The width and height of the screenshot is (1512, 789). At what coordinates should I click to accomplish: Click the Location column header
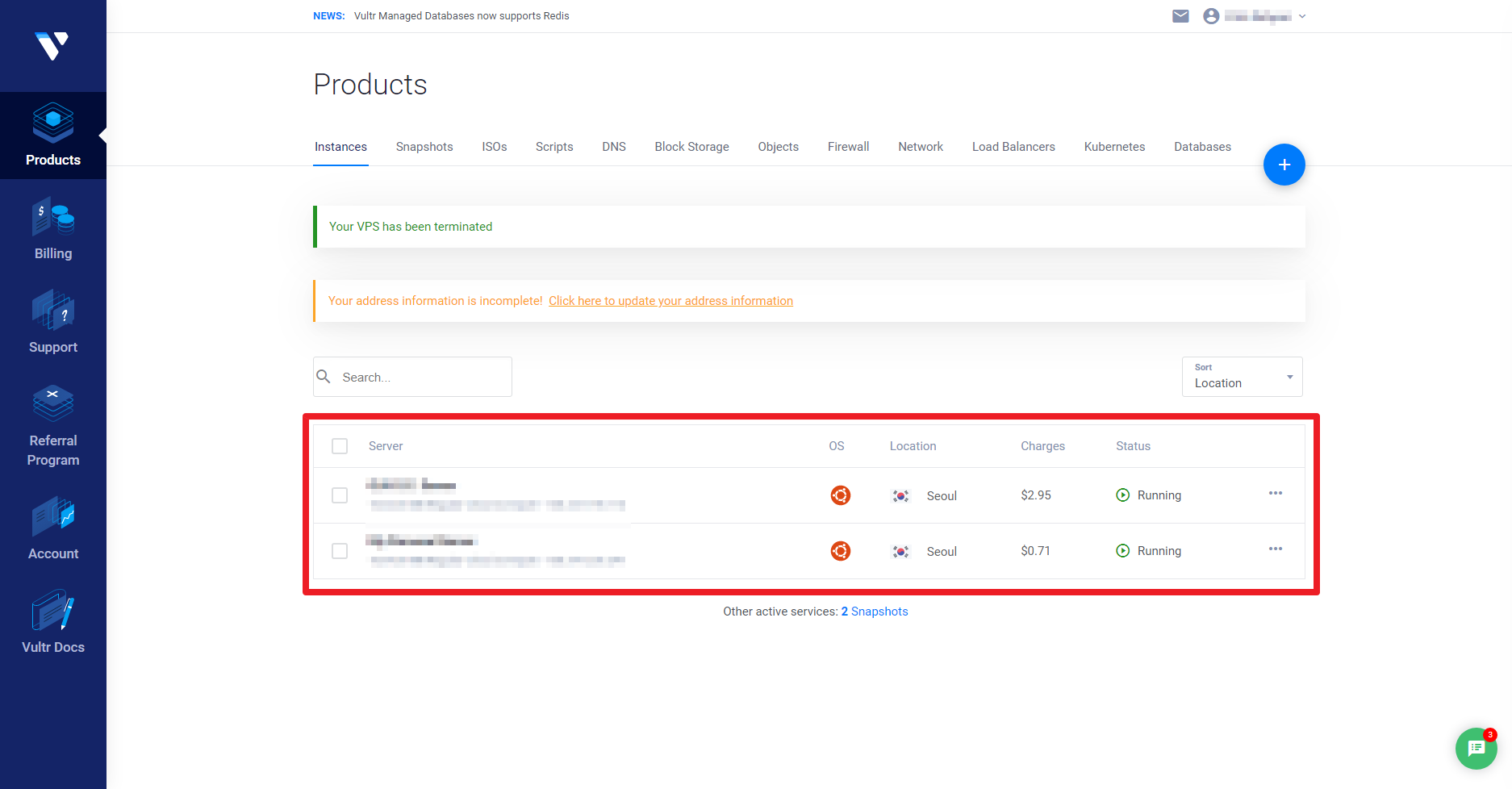click(x=913, y=446)
